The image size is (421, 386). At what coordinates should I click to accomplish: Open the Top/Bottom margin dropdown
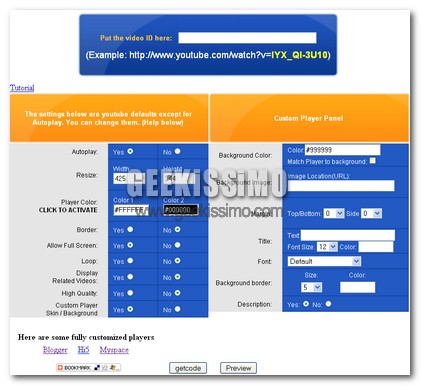334,213
